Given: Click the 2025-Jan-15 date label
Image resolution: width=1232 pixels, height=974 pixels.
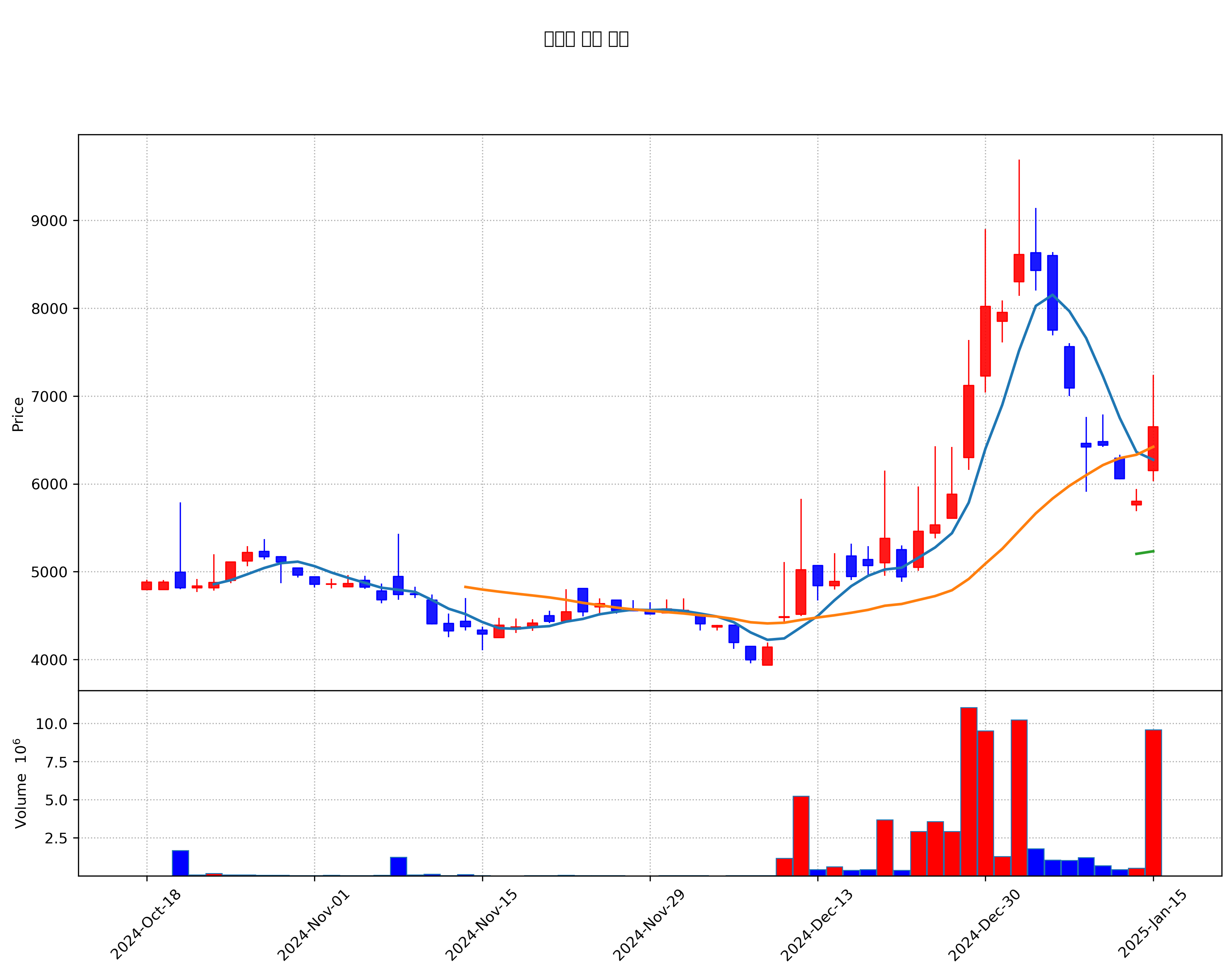Looking at the screenshot, I should point(1152,924).
